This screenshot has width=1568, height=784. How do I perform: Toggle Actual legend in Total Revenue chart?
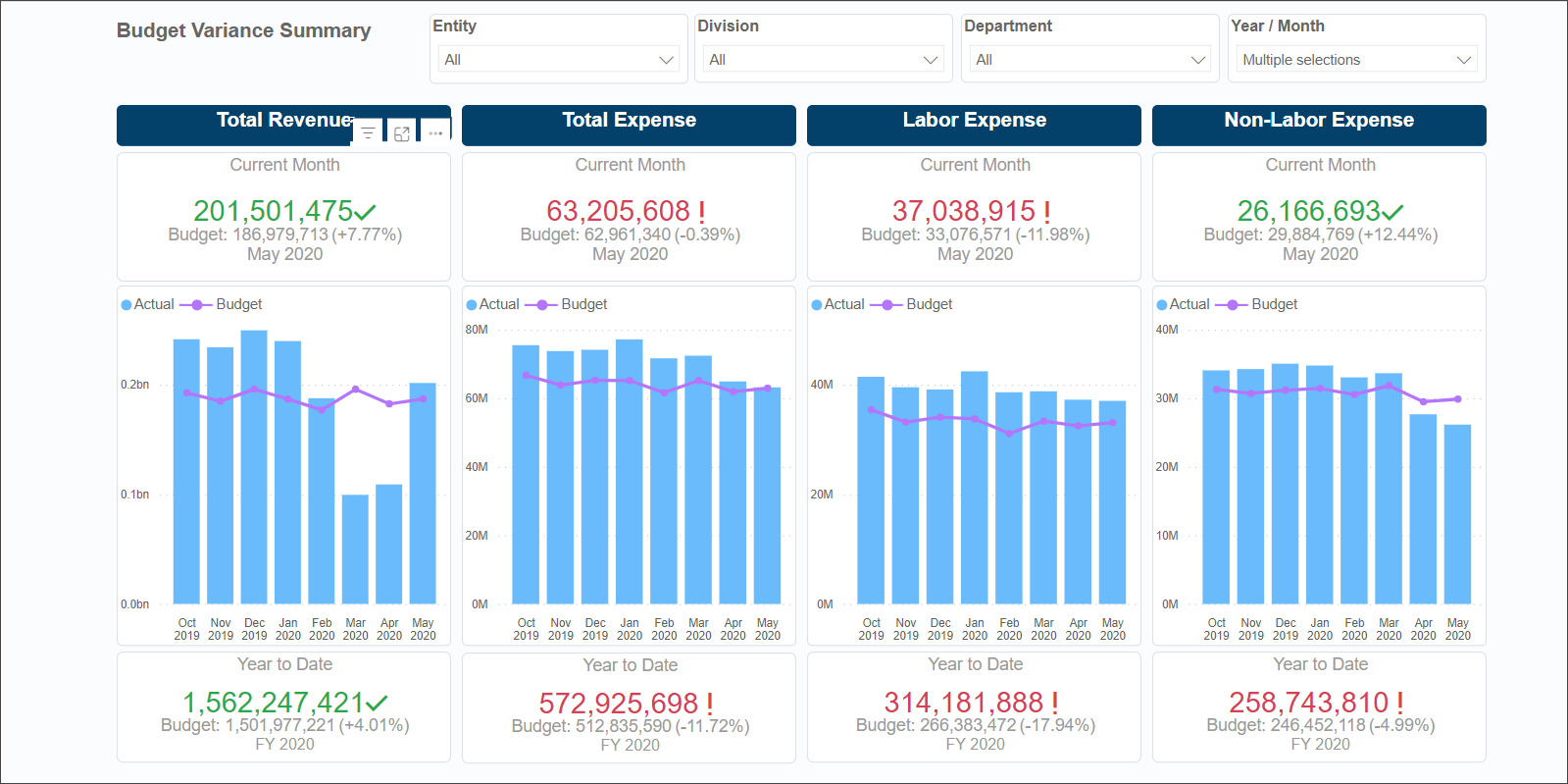[147, 304]
